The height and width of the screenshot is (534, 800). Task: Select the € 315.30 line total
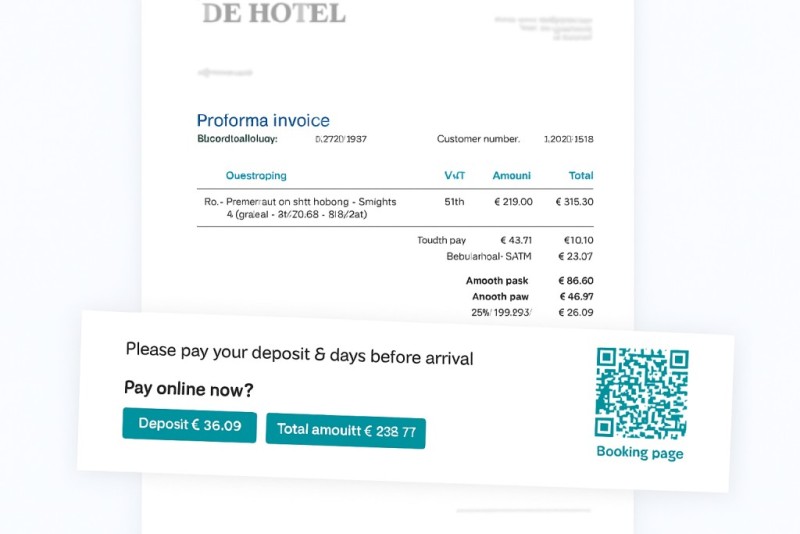click(574, 202)
